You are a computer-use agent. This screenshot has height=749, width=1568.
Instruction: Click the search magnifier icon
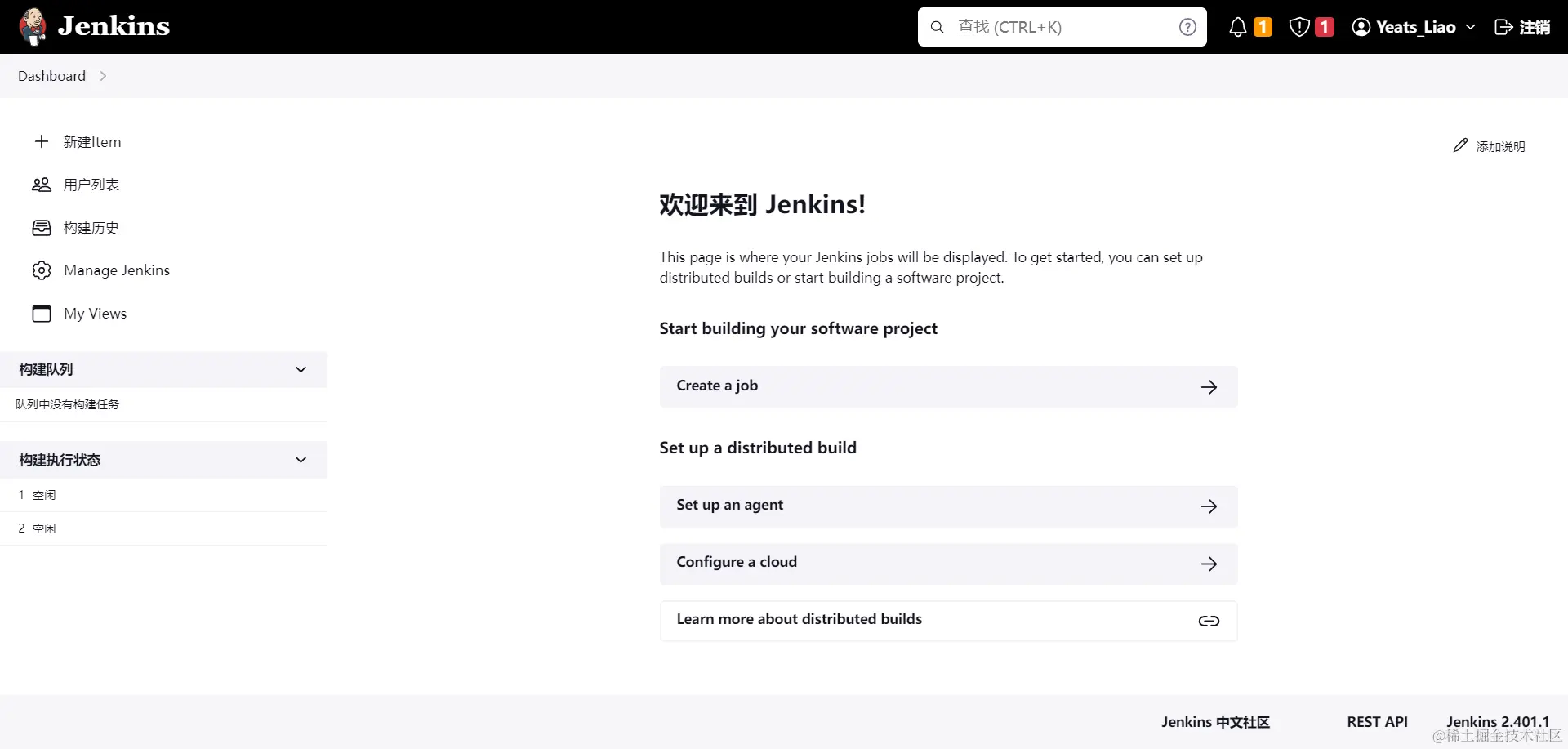coord(938,27)
